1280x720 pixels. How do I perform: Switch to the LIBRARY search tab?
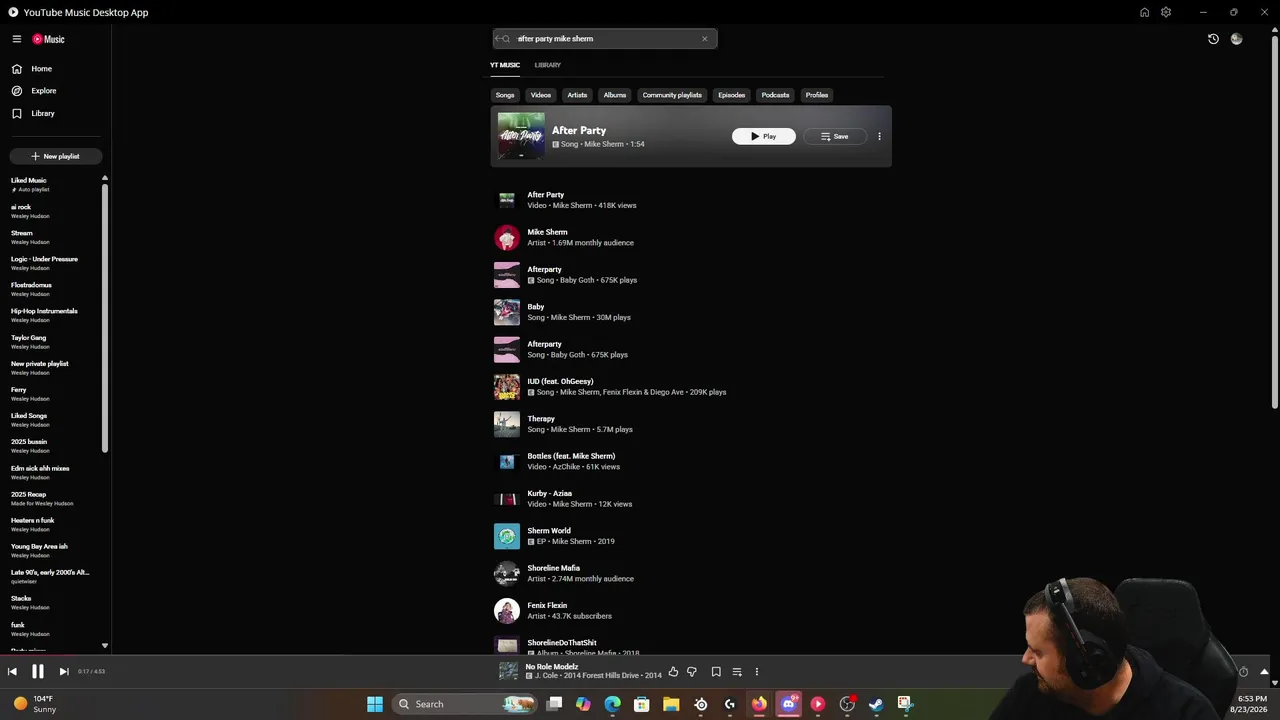[x=548, y=65]
